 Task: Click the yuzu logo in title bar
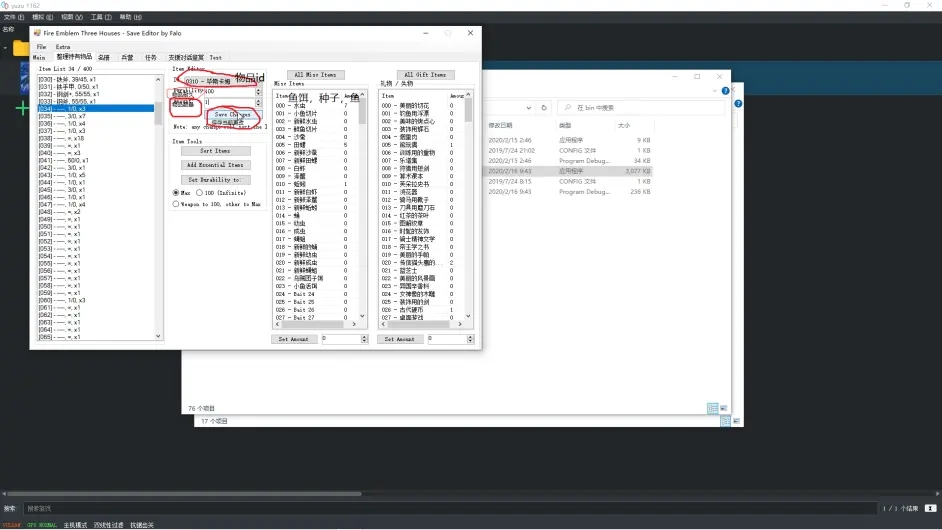(6, 5)
